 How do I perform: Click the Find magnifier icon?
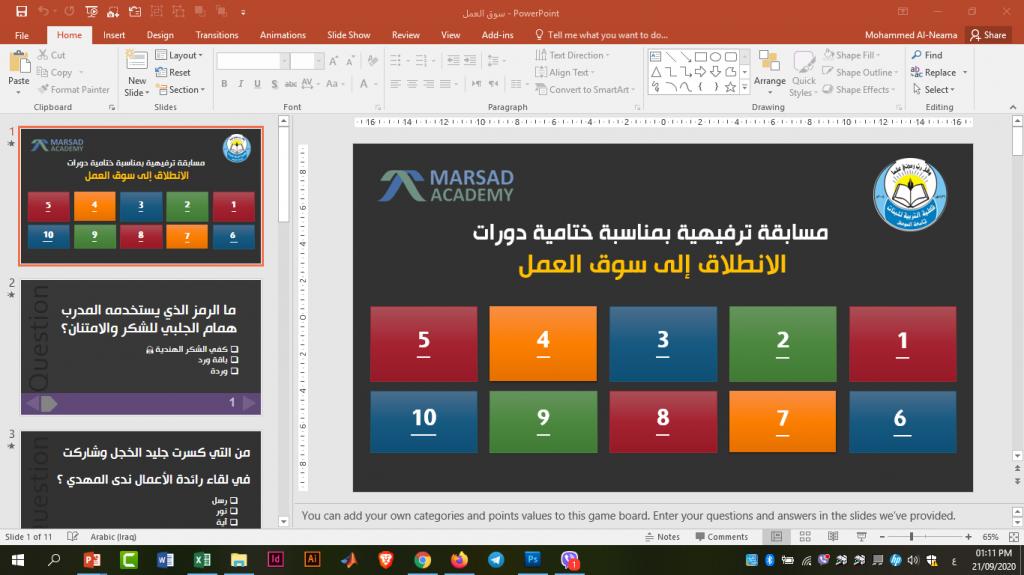(x=916, y=55)
